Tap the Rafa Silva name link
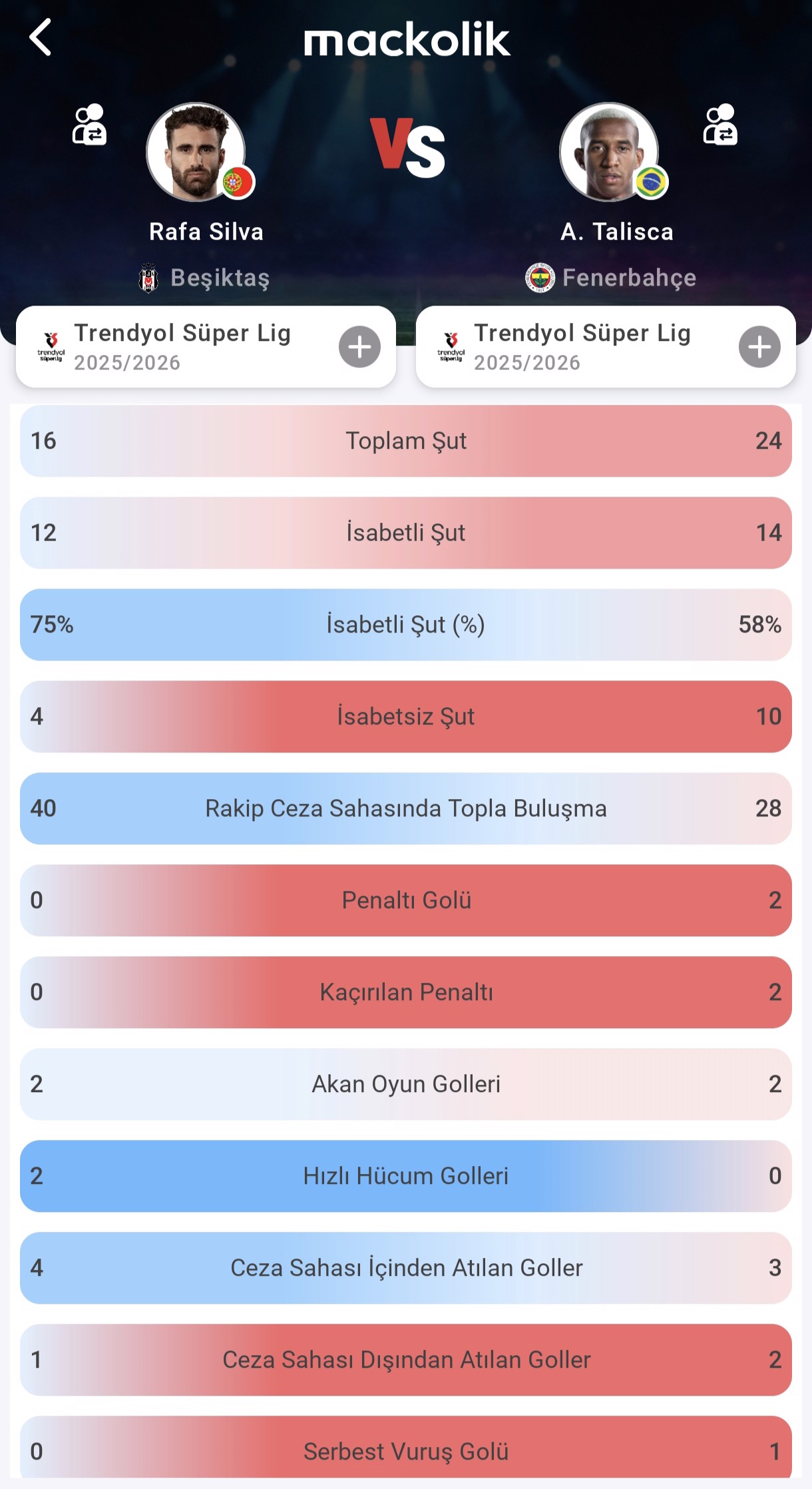 tap(206, 232)
